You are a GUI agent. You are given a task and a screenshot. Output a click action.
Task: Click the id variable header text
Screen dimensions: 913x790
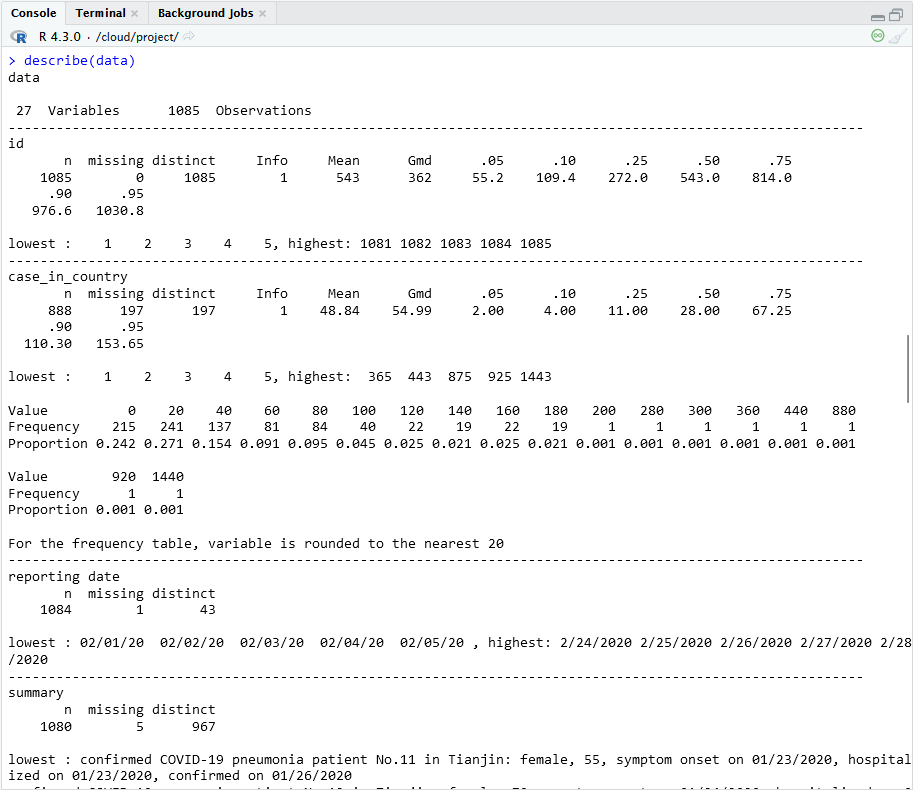click(x=17, y=143)
